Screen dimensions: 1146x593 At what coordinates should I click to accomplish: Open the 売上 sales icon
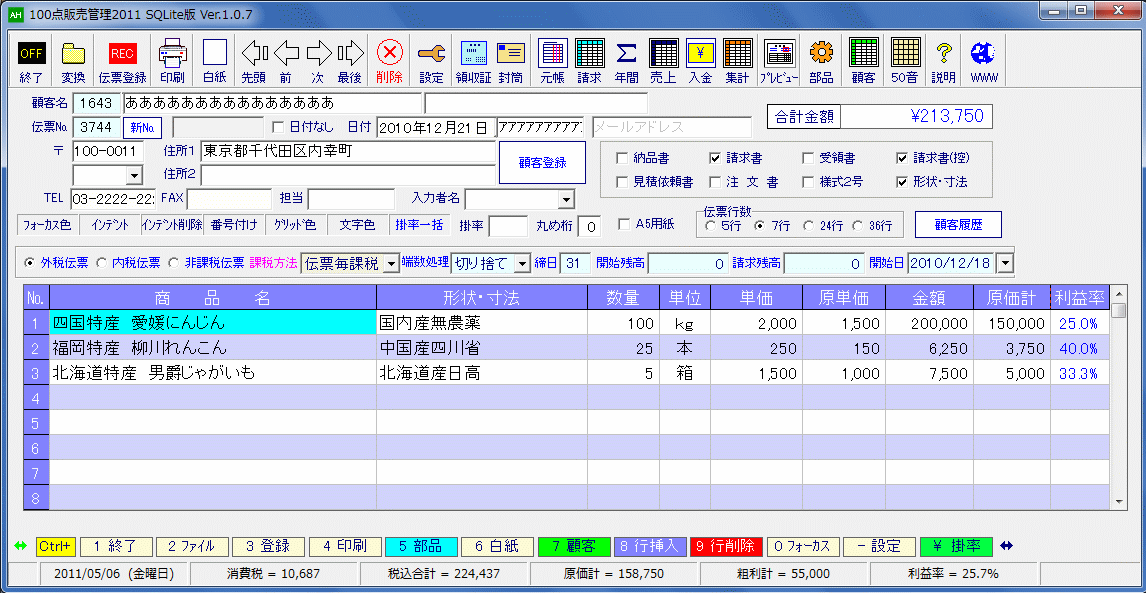tap(664, 61)
